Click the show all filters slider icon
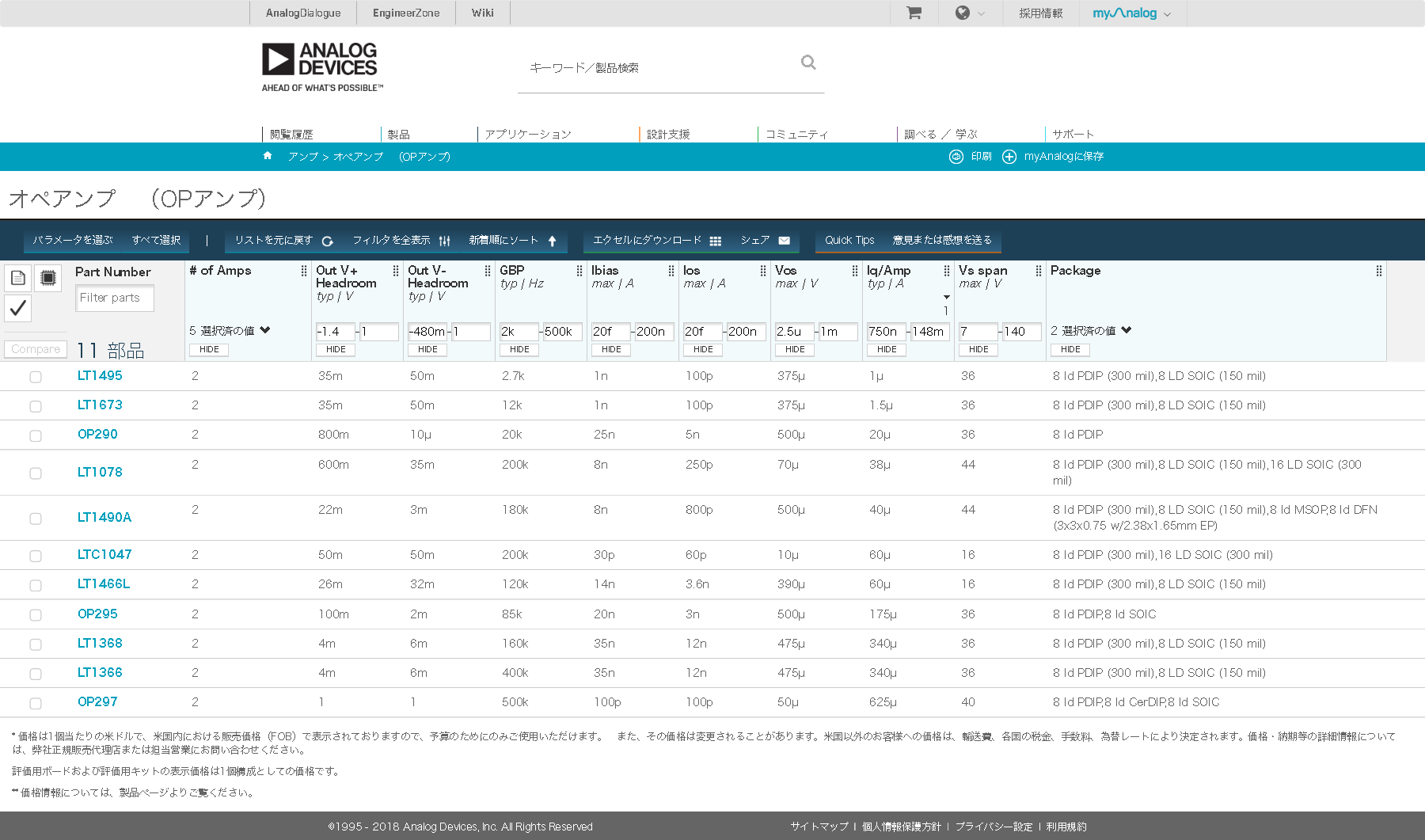 (444, 241)
